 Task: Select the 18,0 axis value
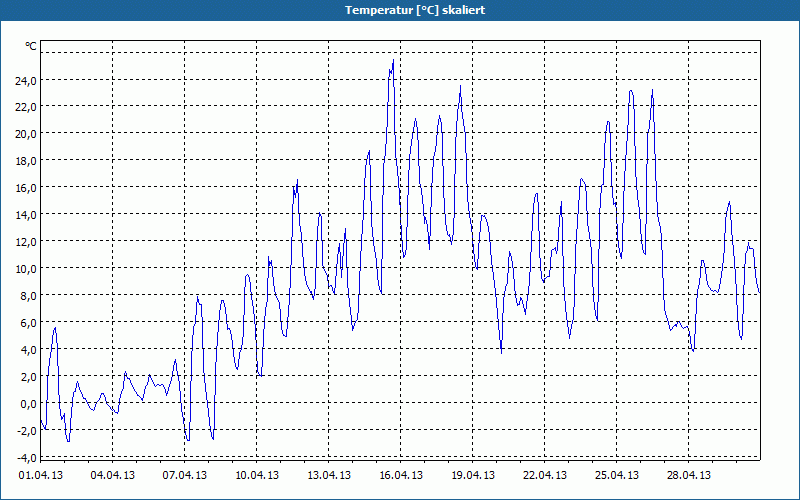pos(27,161)
